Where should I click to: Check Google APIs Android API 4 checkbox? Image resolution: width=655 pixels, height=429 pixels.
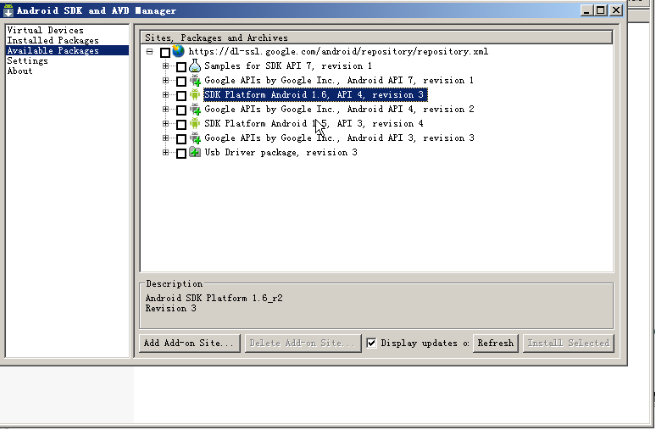181,110
